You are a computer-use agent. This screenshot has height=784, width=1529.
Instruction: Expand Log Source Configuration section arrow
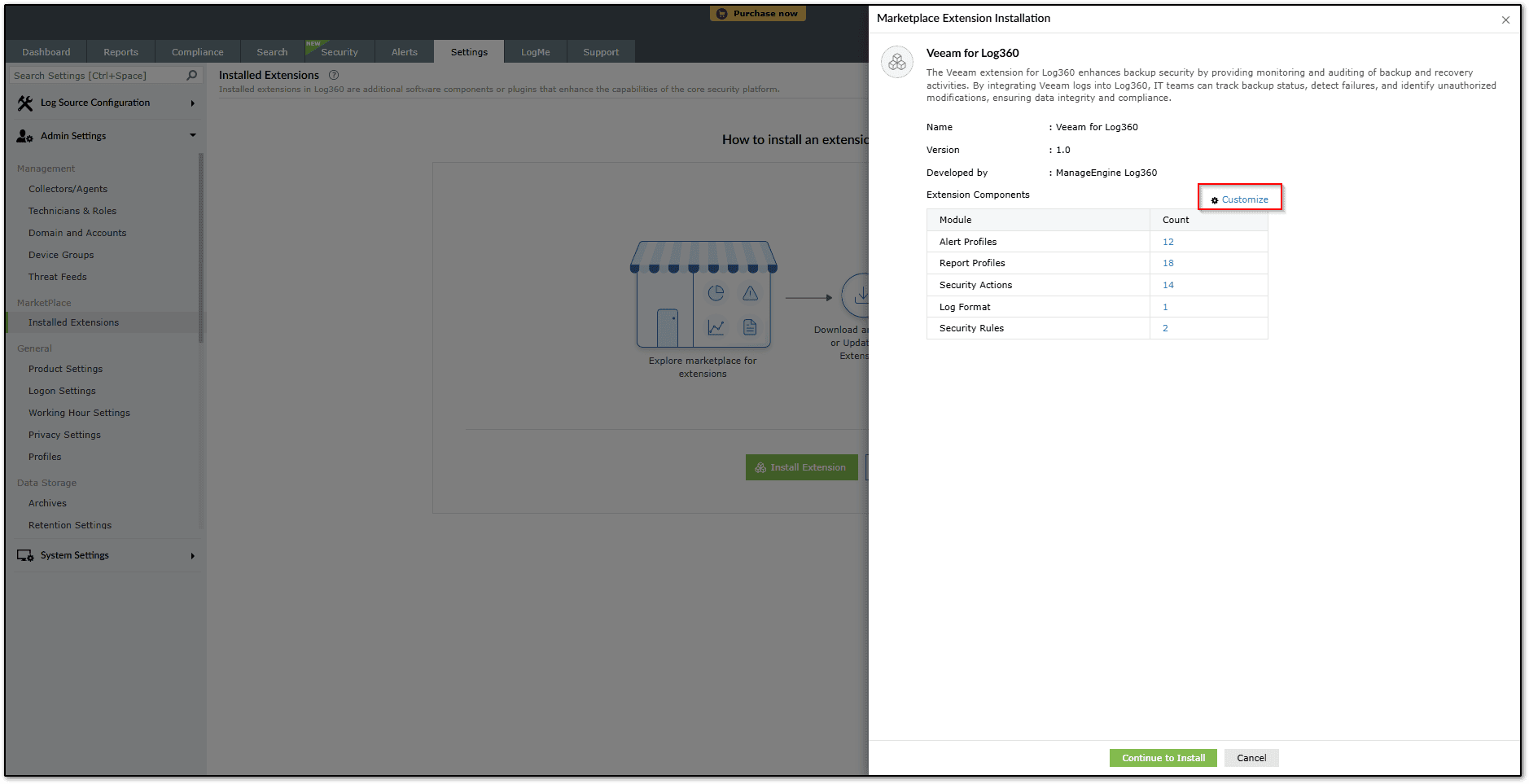tap(193, 103)
